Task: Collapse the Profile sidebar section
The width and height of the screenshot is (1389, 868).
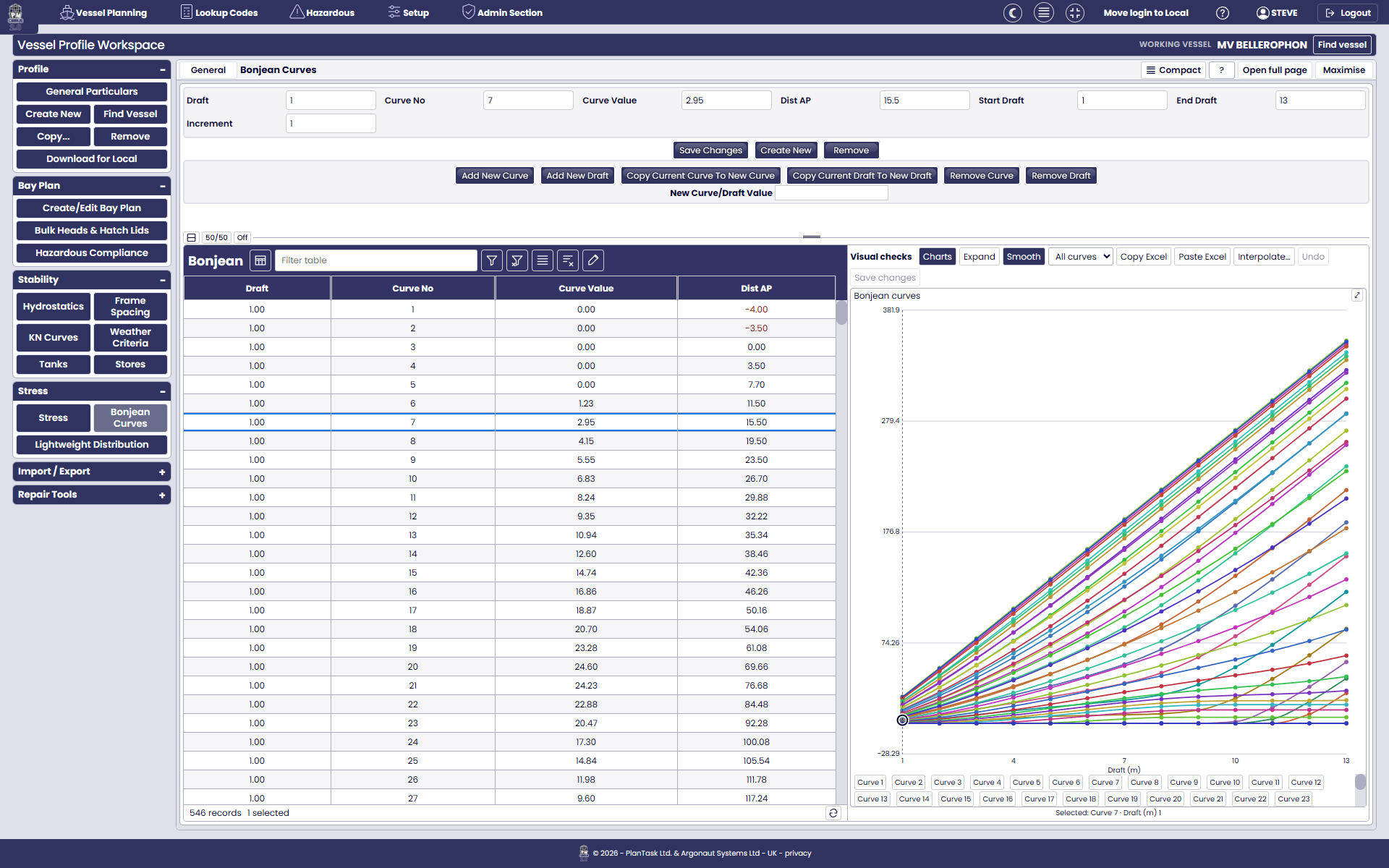Action: (x=163, y=69)
